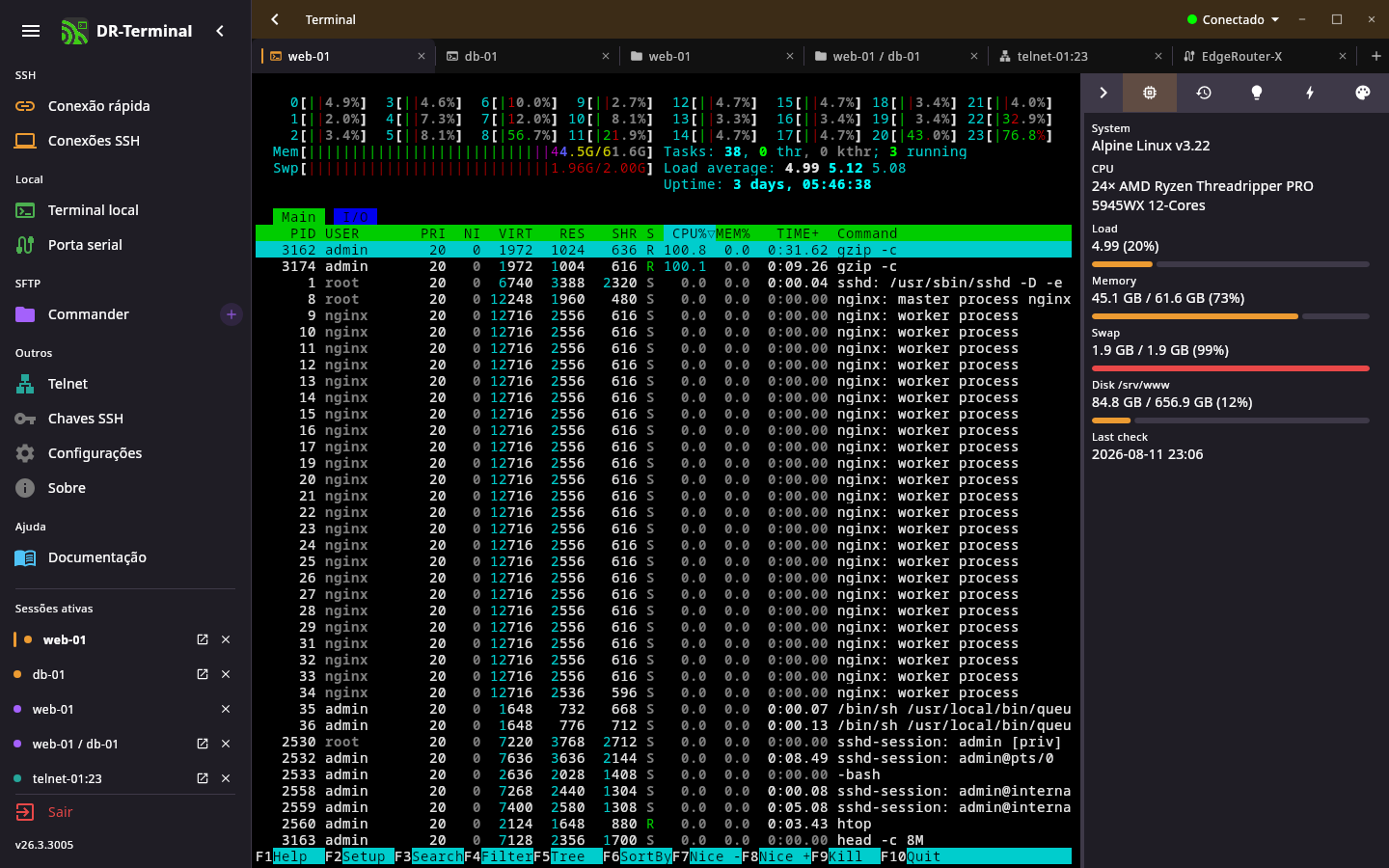Launch Terminal local
This screenshot has height=868, width=1389.
click(125, 210)
